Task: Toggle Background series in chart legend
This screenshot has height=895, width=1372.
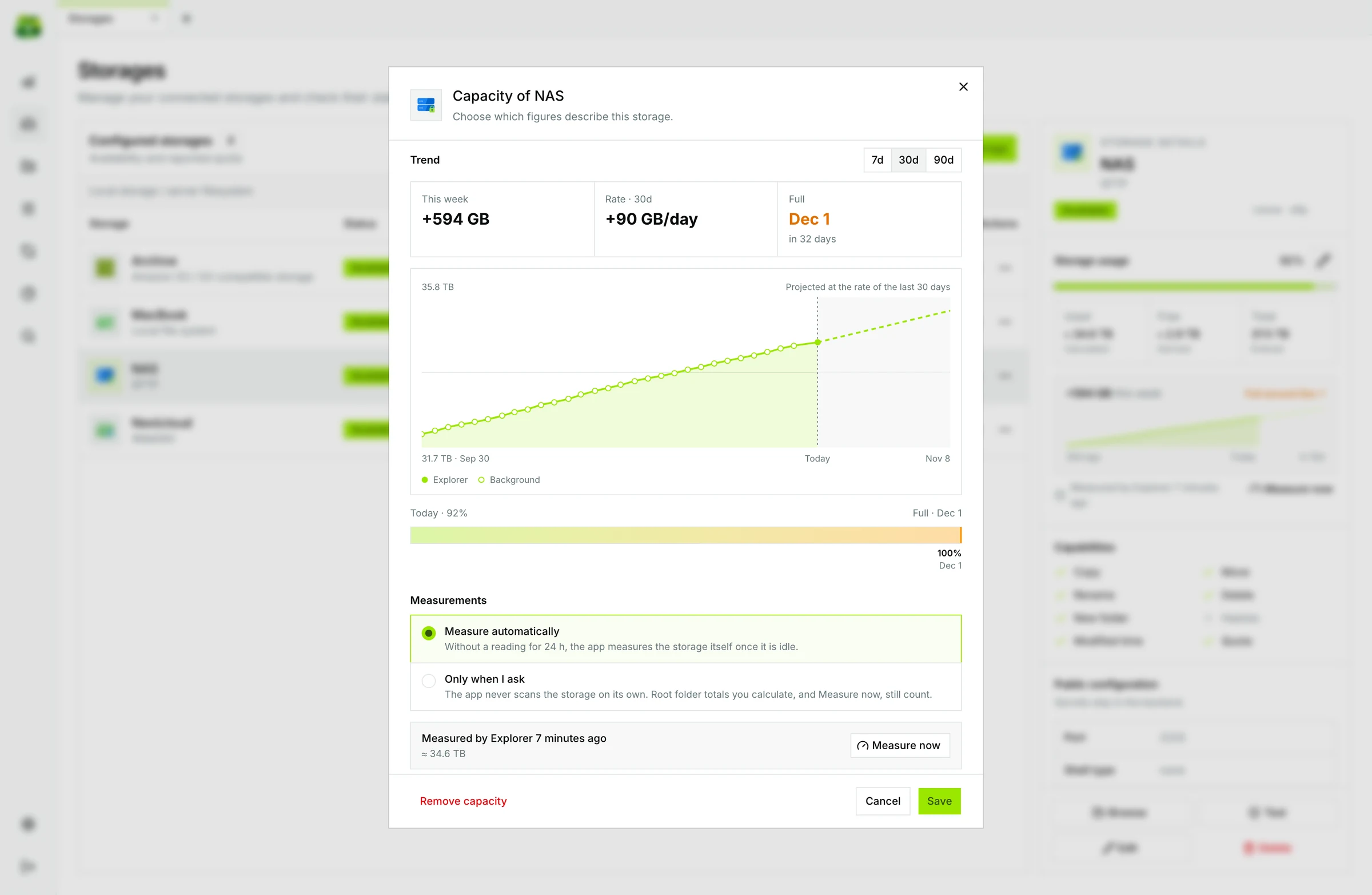Action: pos(509,480)
